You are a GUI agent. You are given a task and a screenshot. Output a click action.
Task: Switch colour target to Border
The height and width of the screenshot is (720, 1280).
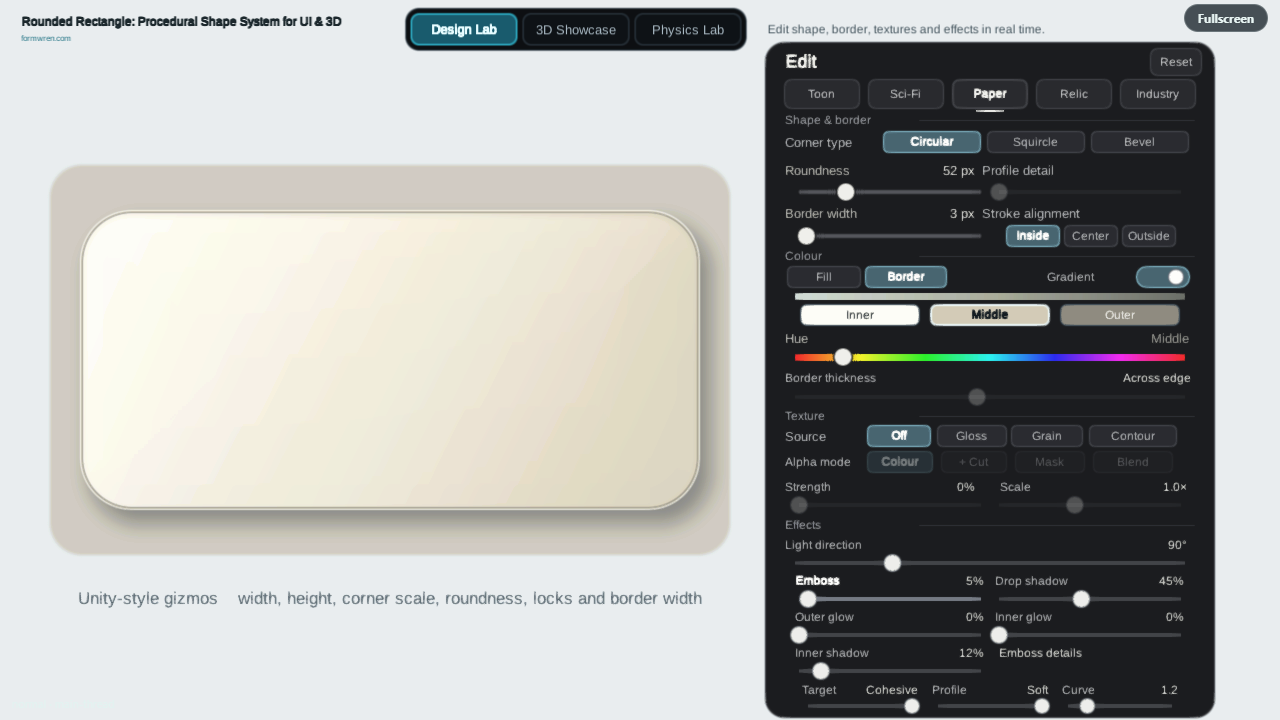click(906, 277)
